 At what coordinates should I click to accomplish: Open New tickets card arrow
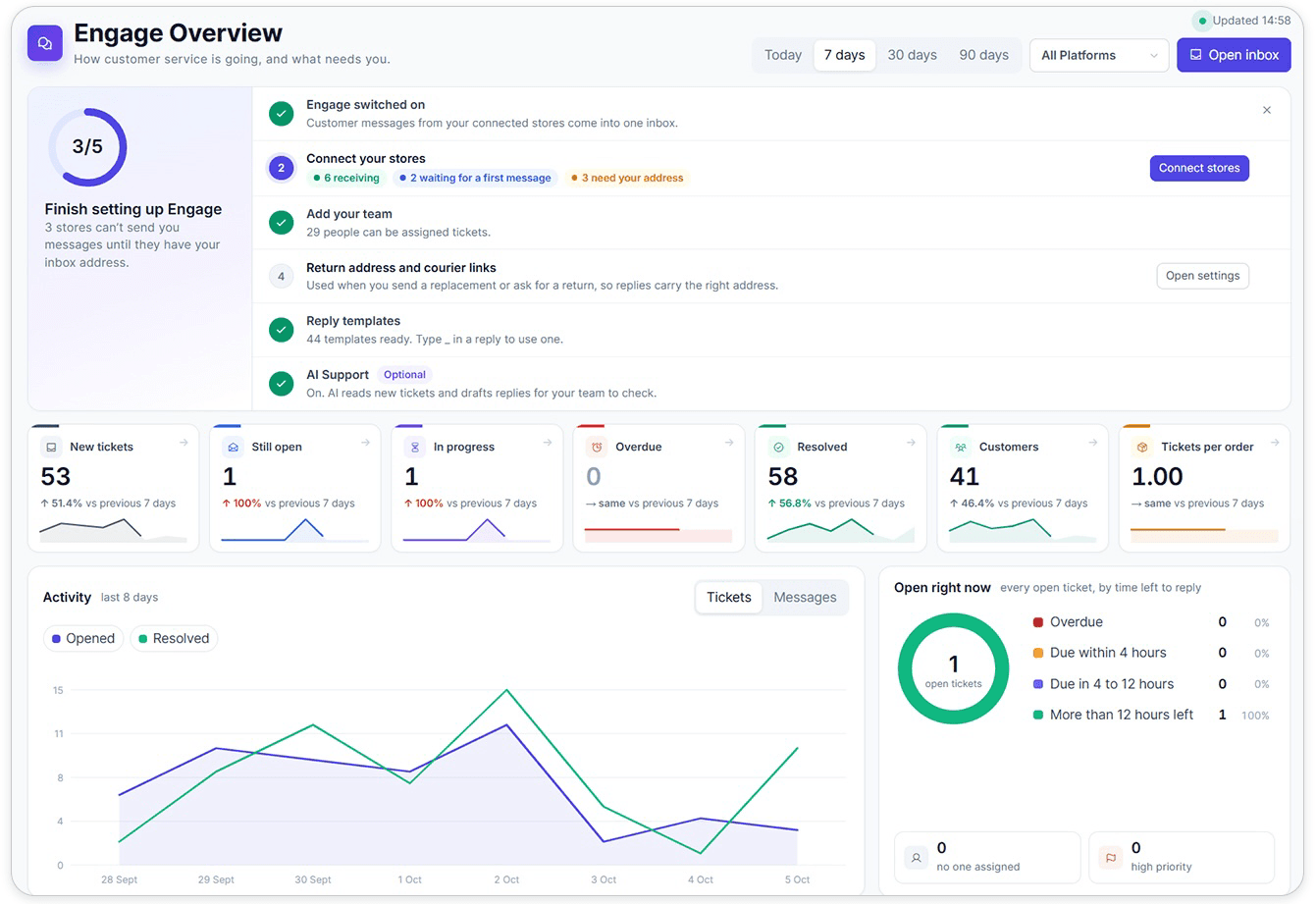point(184,443)
